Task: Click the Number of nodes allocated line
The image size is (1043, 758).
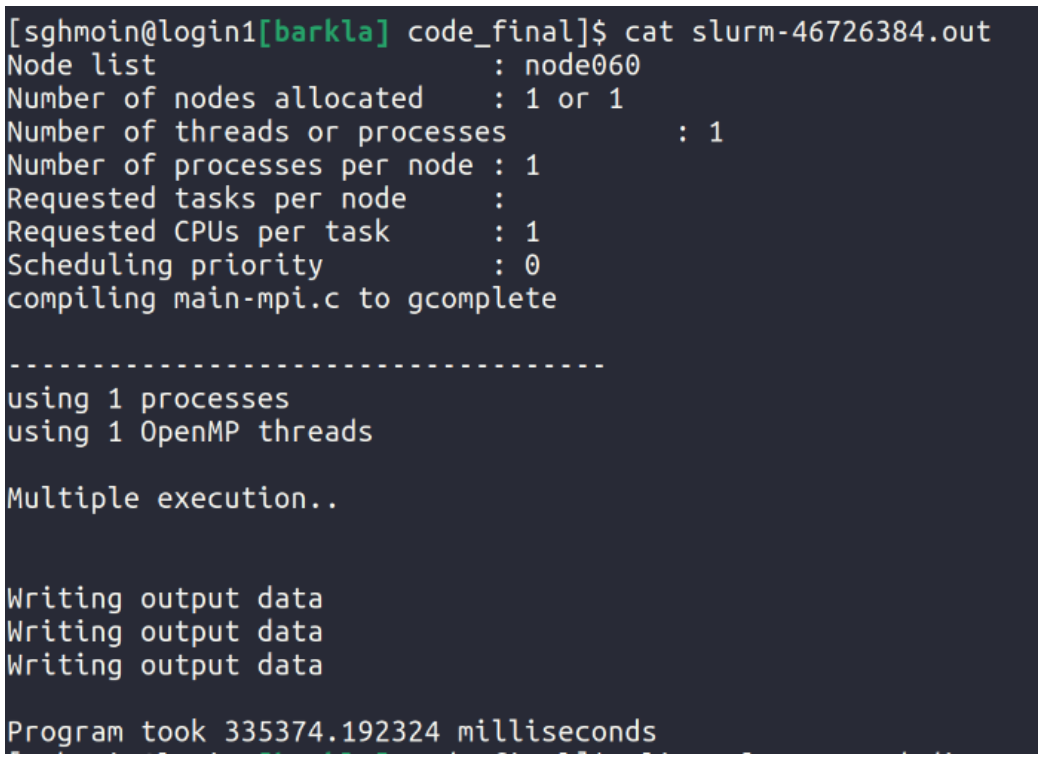Action: (215, 99)
